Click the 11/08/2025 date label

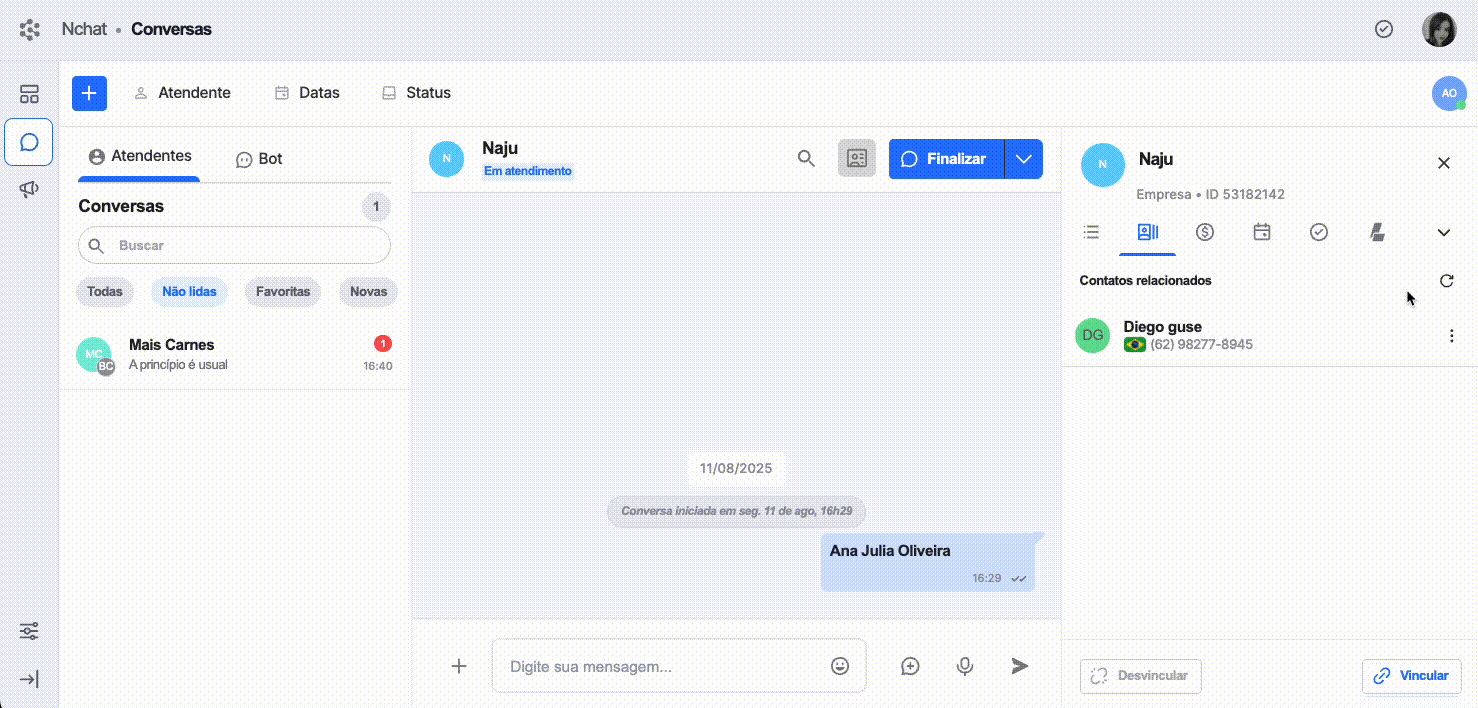point(736,468)
